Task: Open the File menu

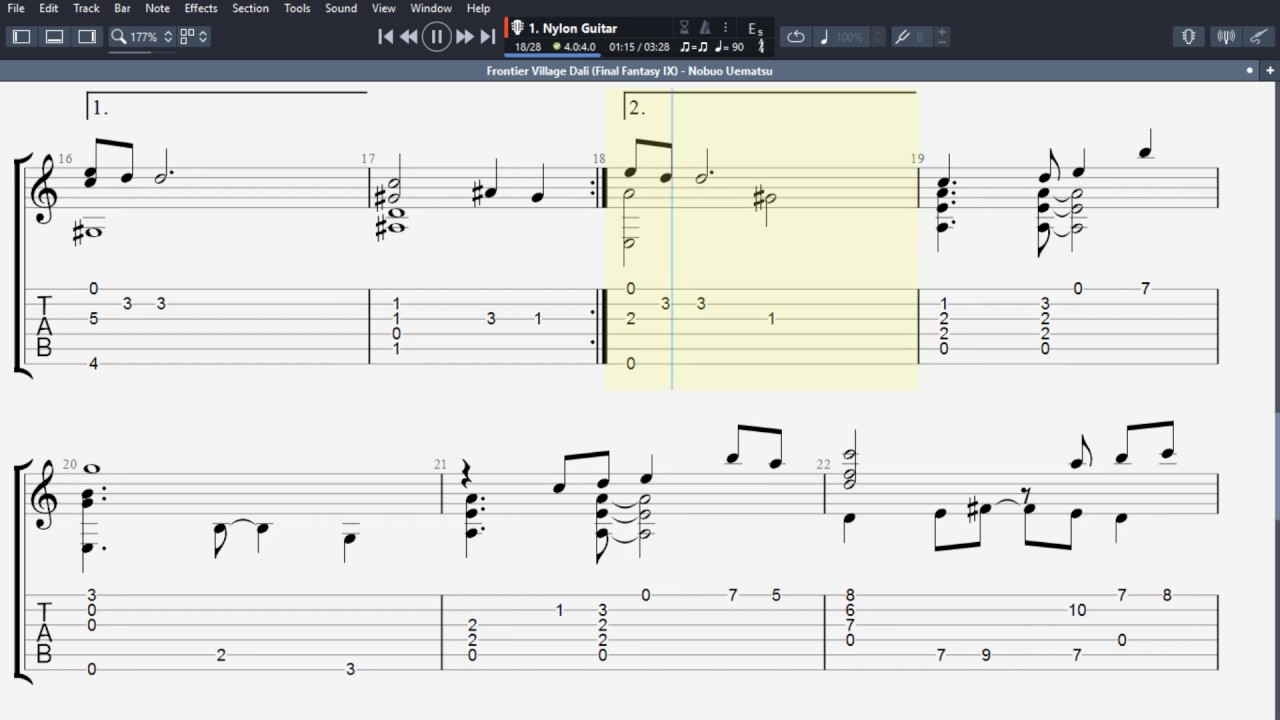Action: point(15,8)
